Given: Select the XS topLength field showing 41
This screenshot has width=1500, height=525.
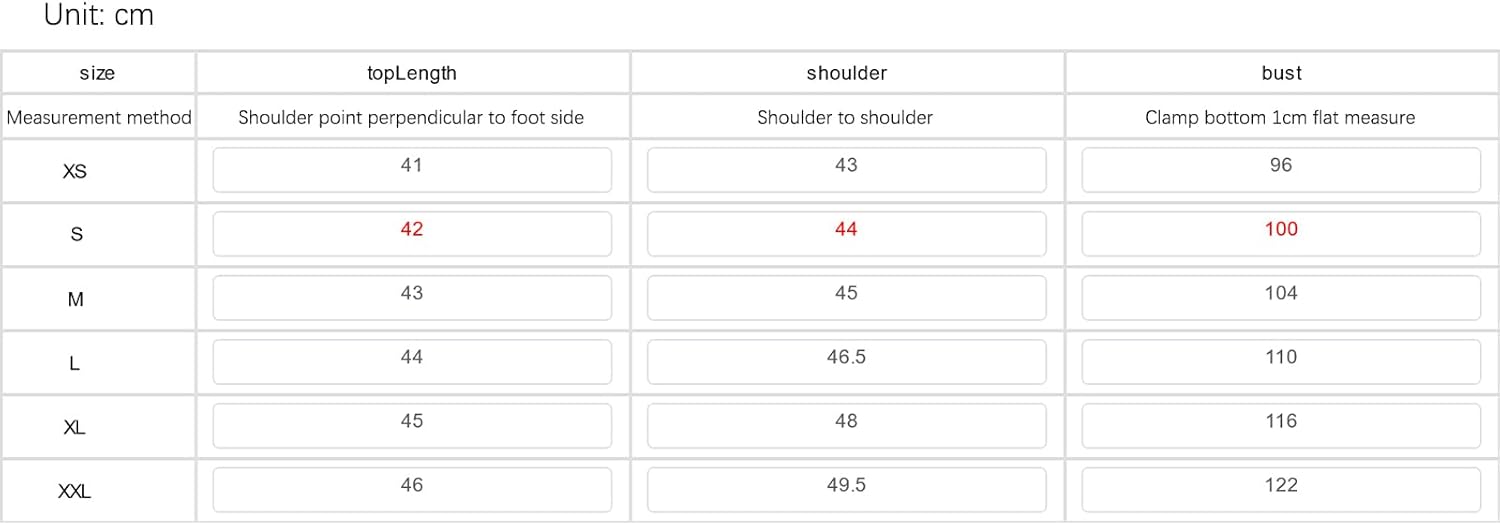Looking at the screenshot, I should tap(412, 170).
